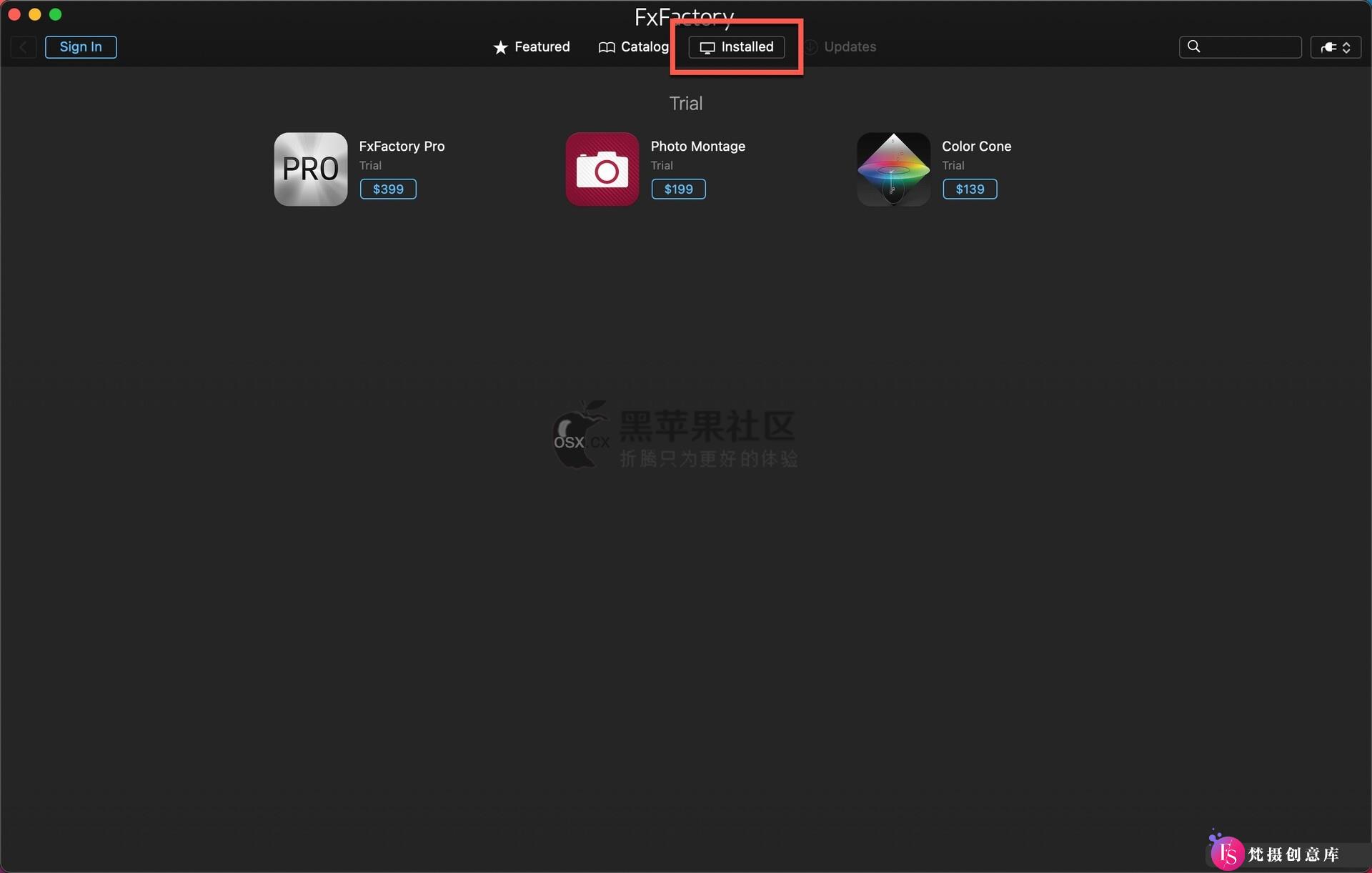Focus the search input field
The image size is (1372, 873).
click(1241, 47)
